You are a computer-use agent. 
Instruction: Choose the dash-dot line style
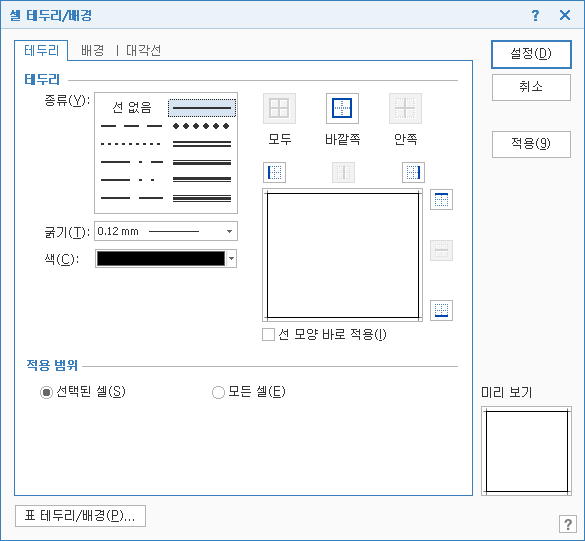(x=131, y=162)
